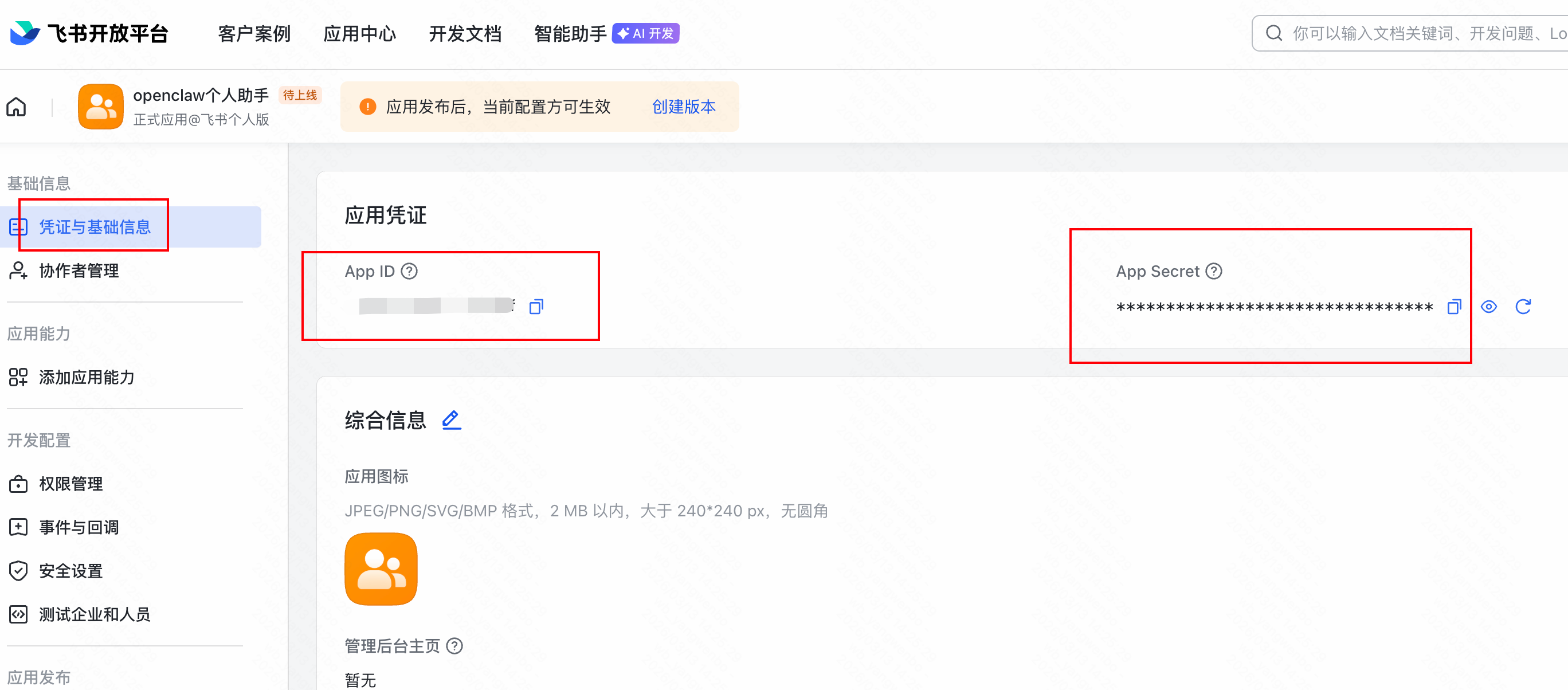Open 凭证与基础信息 sidebar item
1568x690 pixels.
(x=95, y=227)
